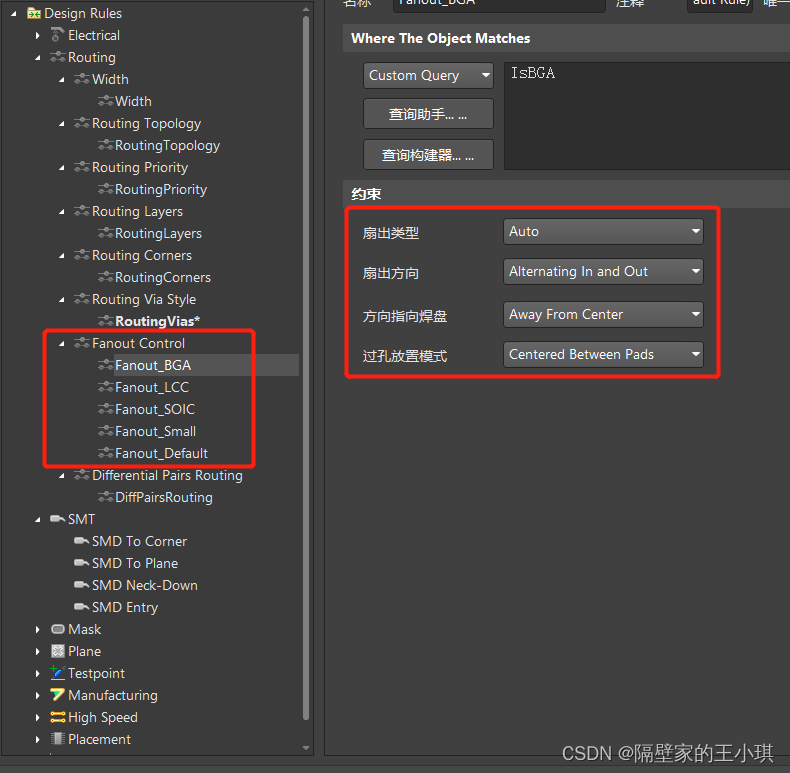Select the Fanout_LCC rule
Screen dimensions: 790x773
click(151, 387)
